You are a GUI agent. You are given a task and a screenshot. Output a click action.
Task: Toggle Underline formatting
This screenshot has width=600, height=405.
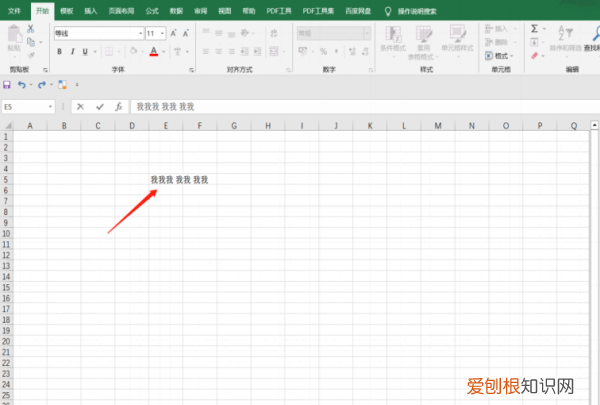click(85, 51)
